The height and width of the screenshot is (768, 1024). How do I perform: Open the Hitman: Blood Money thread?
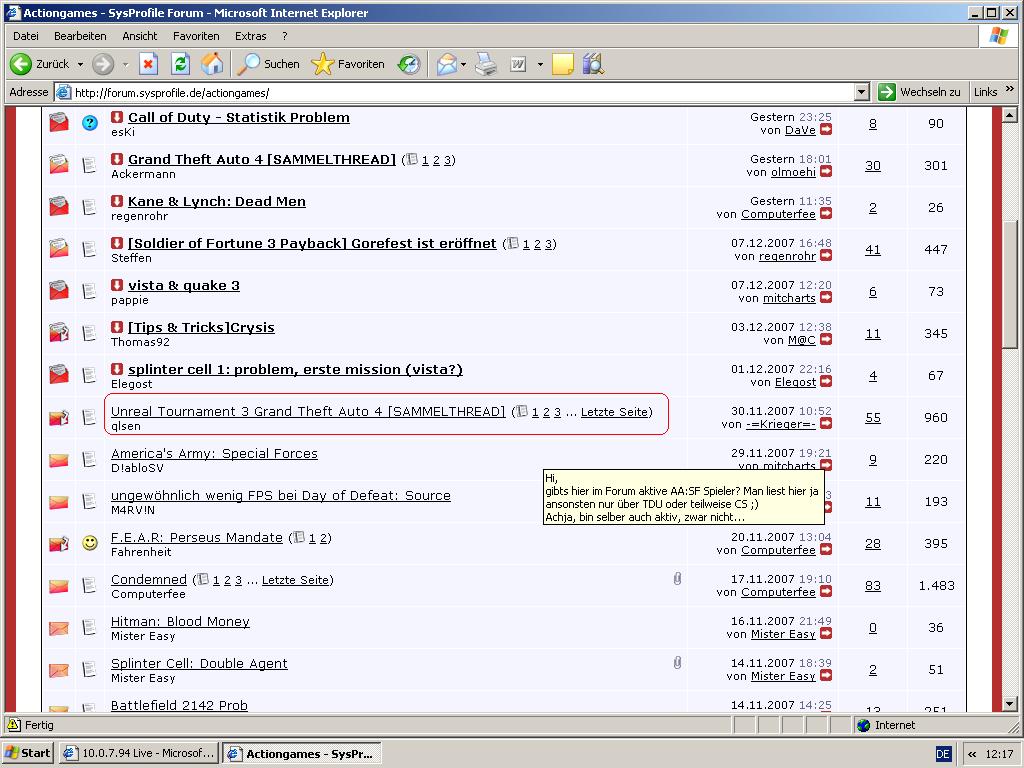180,621
